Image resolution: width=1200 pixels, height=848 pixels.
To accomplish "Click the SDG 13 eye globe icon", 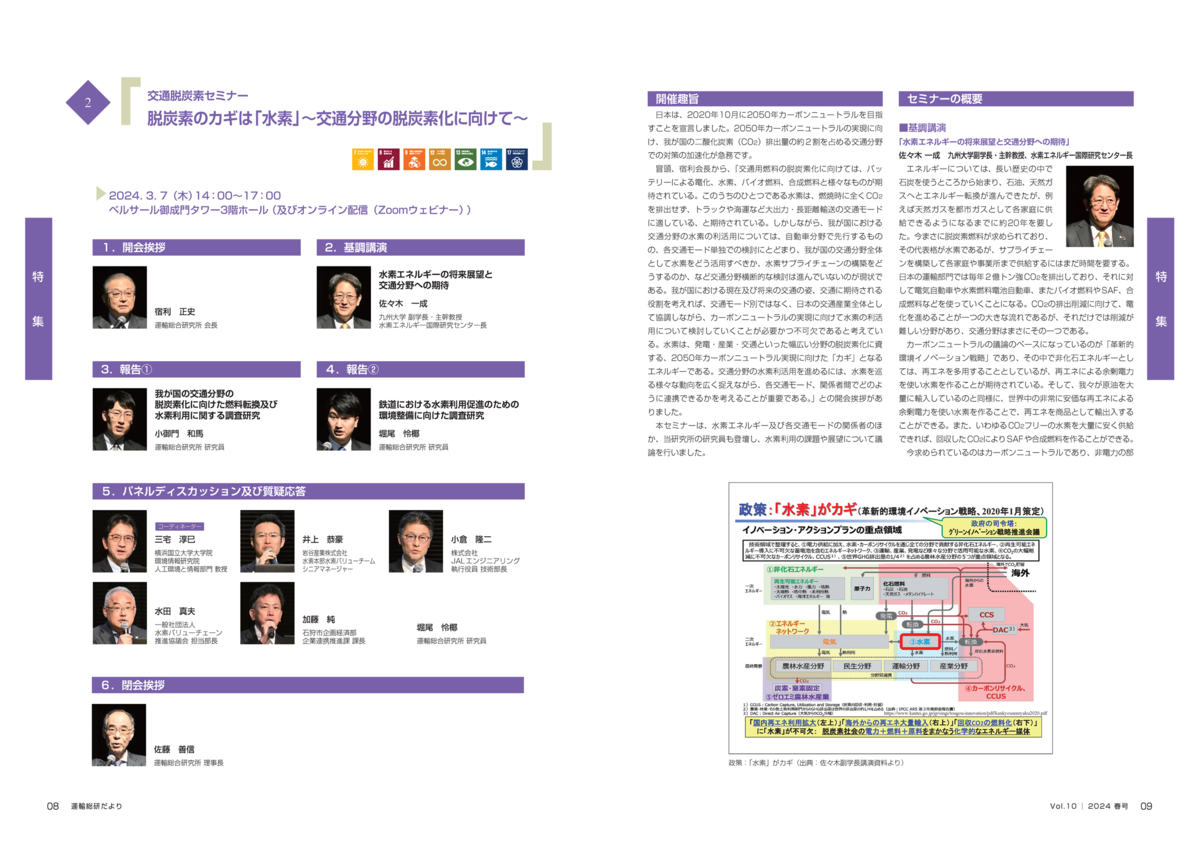I will coord(465,158).
